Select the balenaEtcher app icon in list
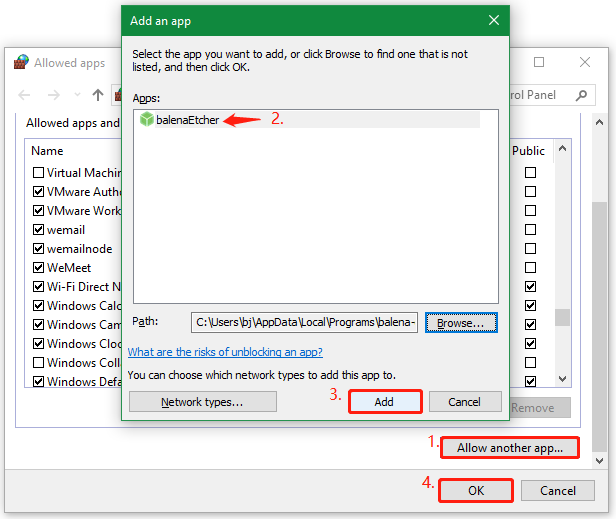This screenshot has width=616, height=519. pyautogui.click(x=146, y=120)
